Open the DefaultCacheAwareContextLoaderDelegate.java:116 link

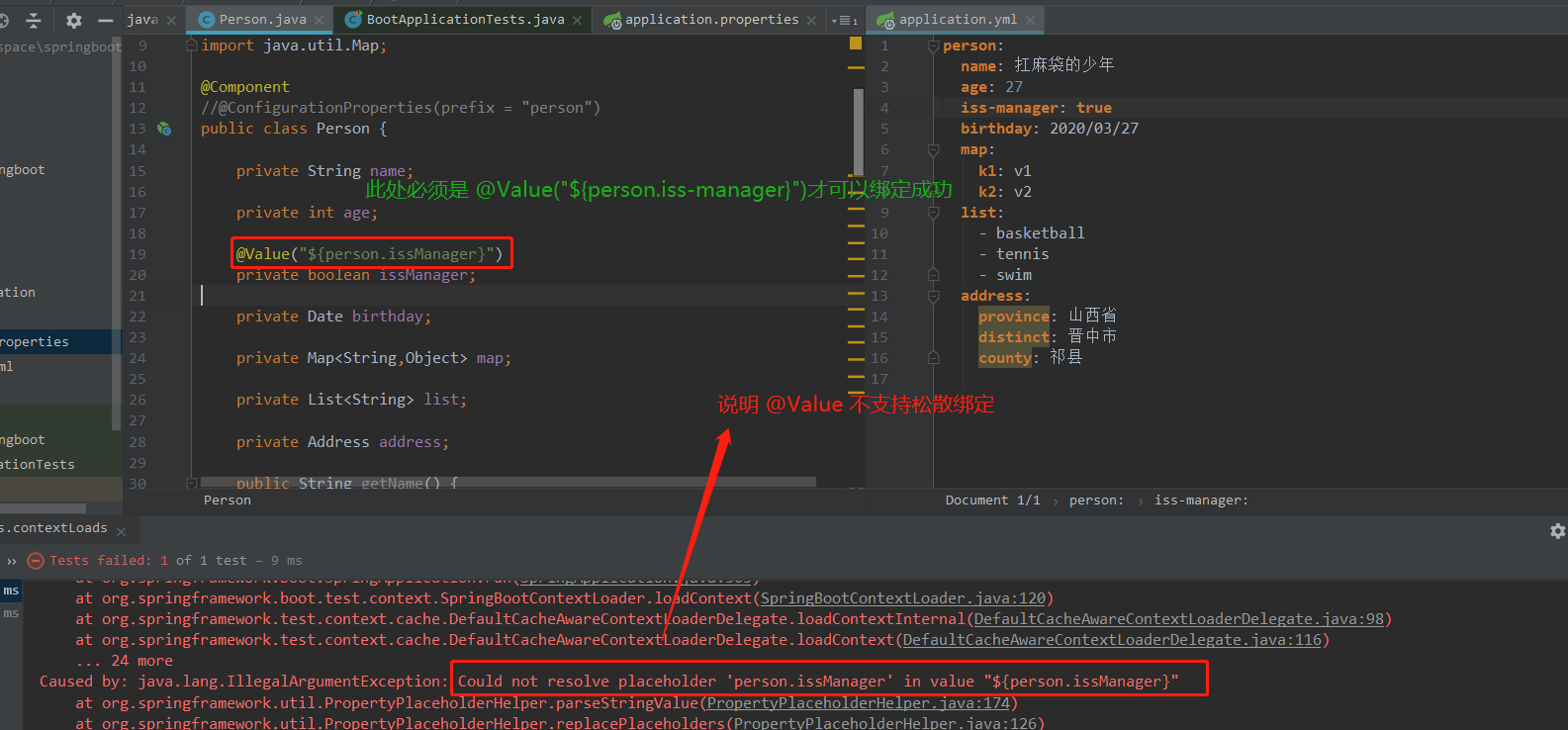click(x=1112, y=640)
